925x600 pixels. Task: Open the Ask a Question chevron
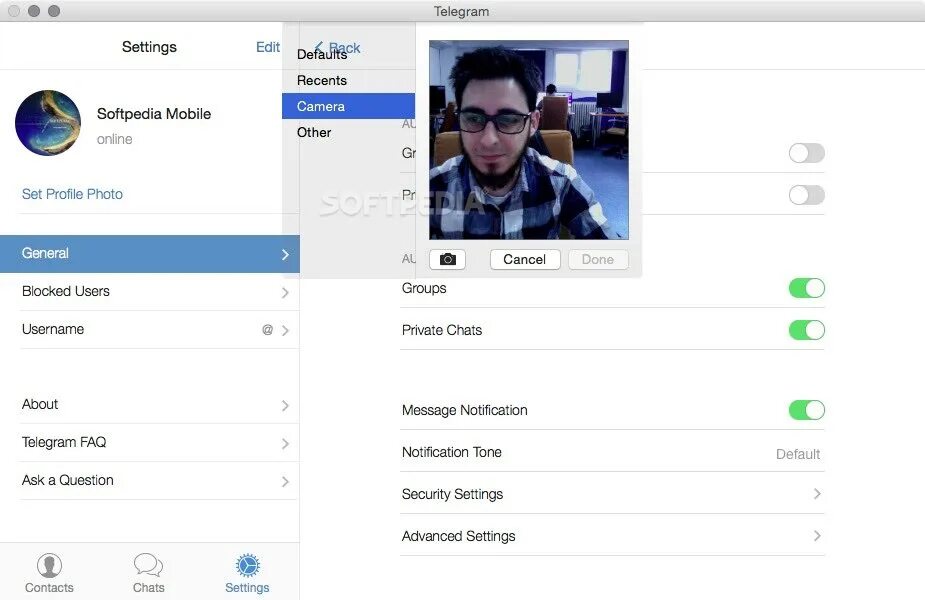coord(285,482)
